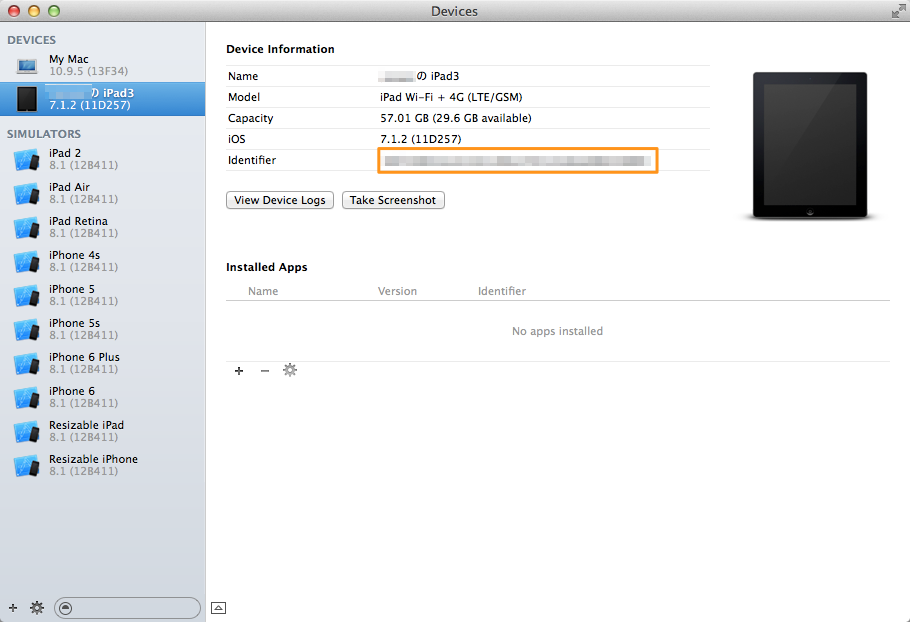The image size is (910, 622).
Task: Select My Mac in the devices list
Action: click(x=102, y=65)
